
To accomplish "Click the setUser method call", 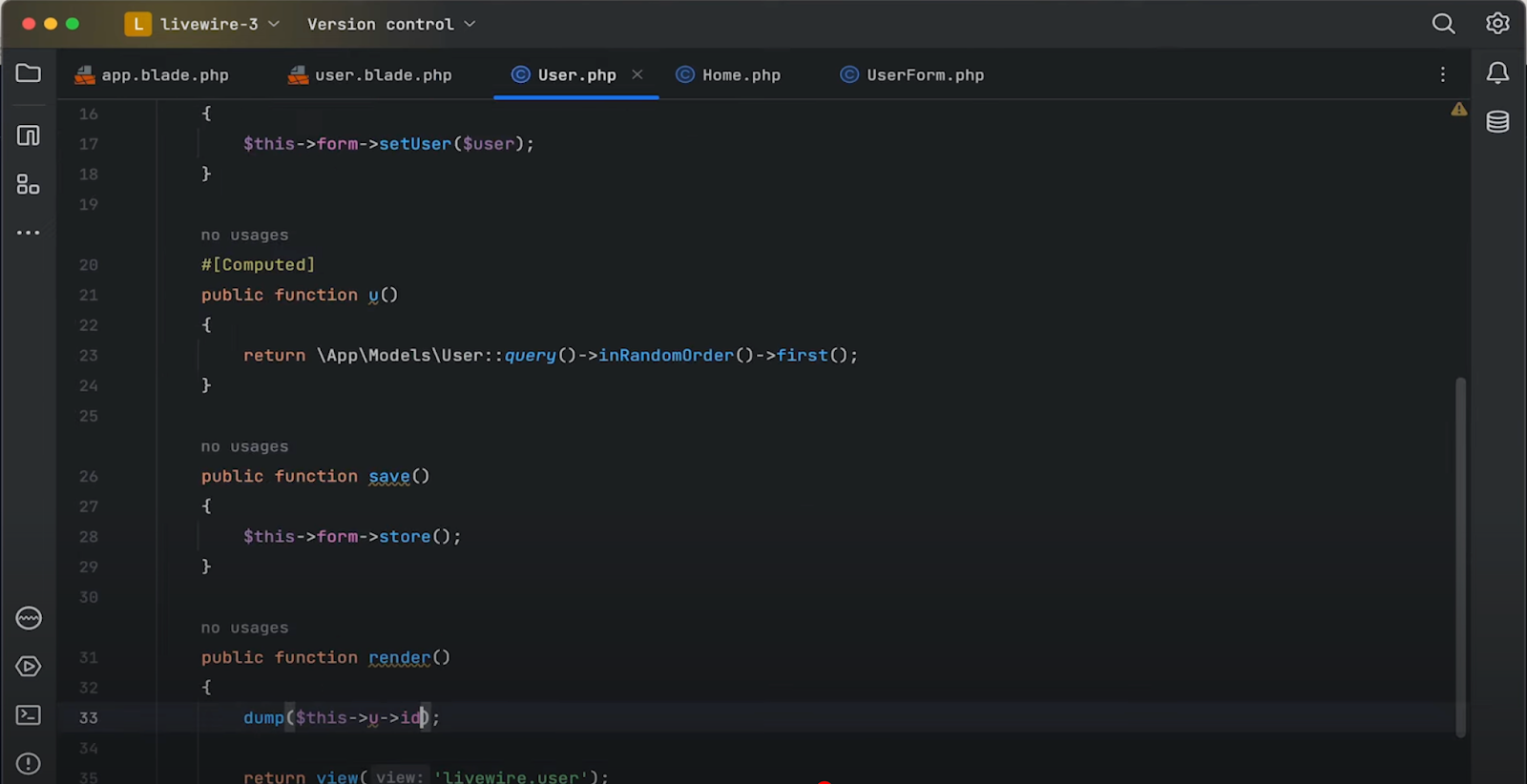I will (x=415, y=144).
